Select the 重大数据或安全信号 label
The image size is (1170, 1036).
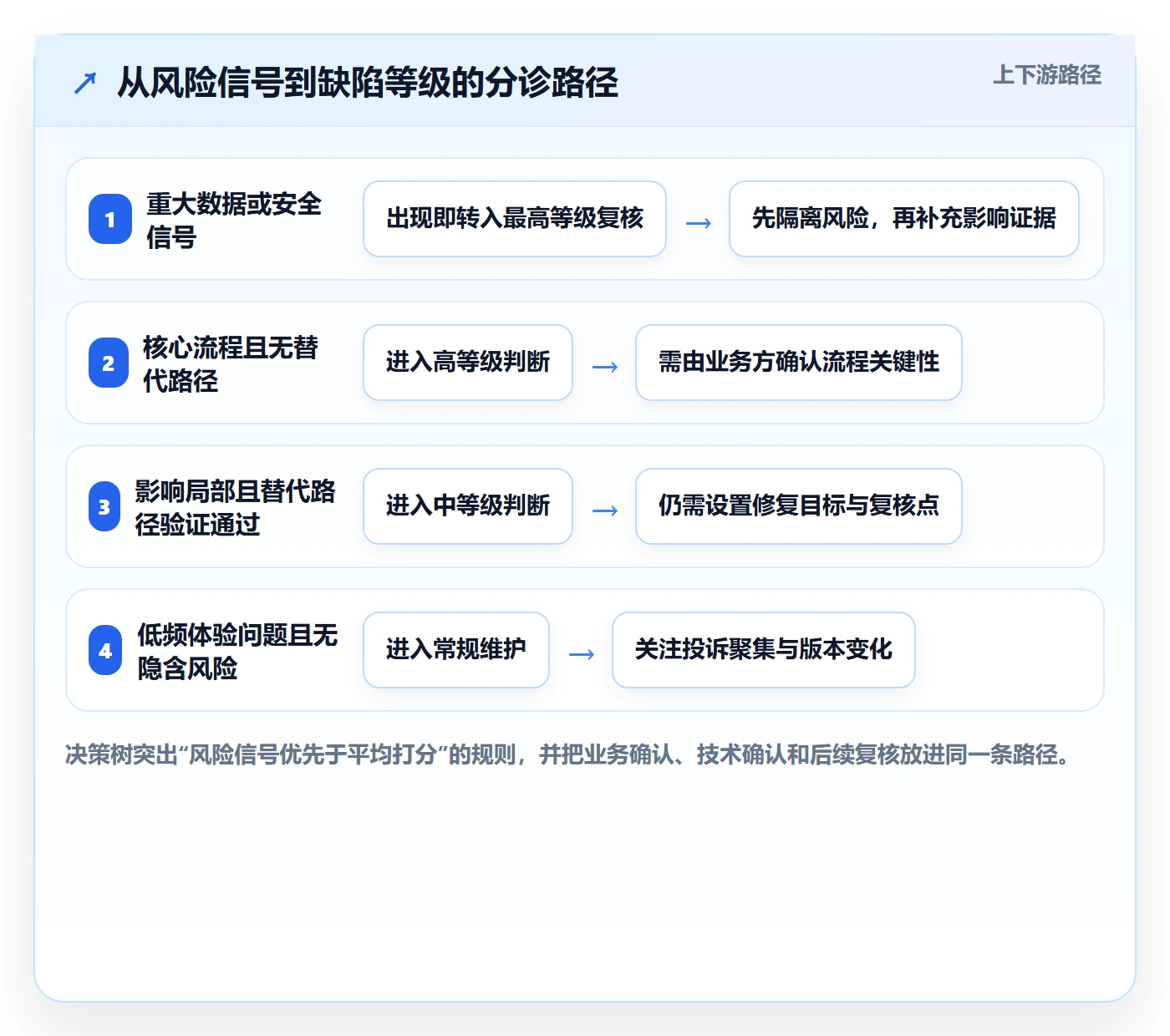[x=234, y=220]
